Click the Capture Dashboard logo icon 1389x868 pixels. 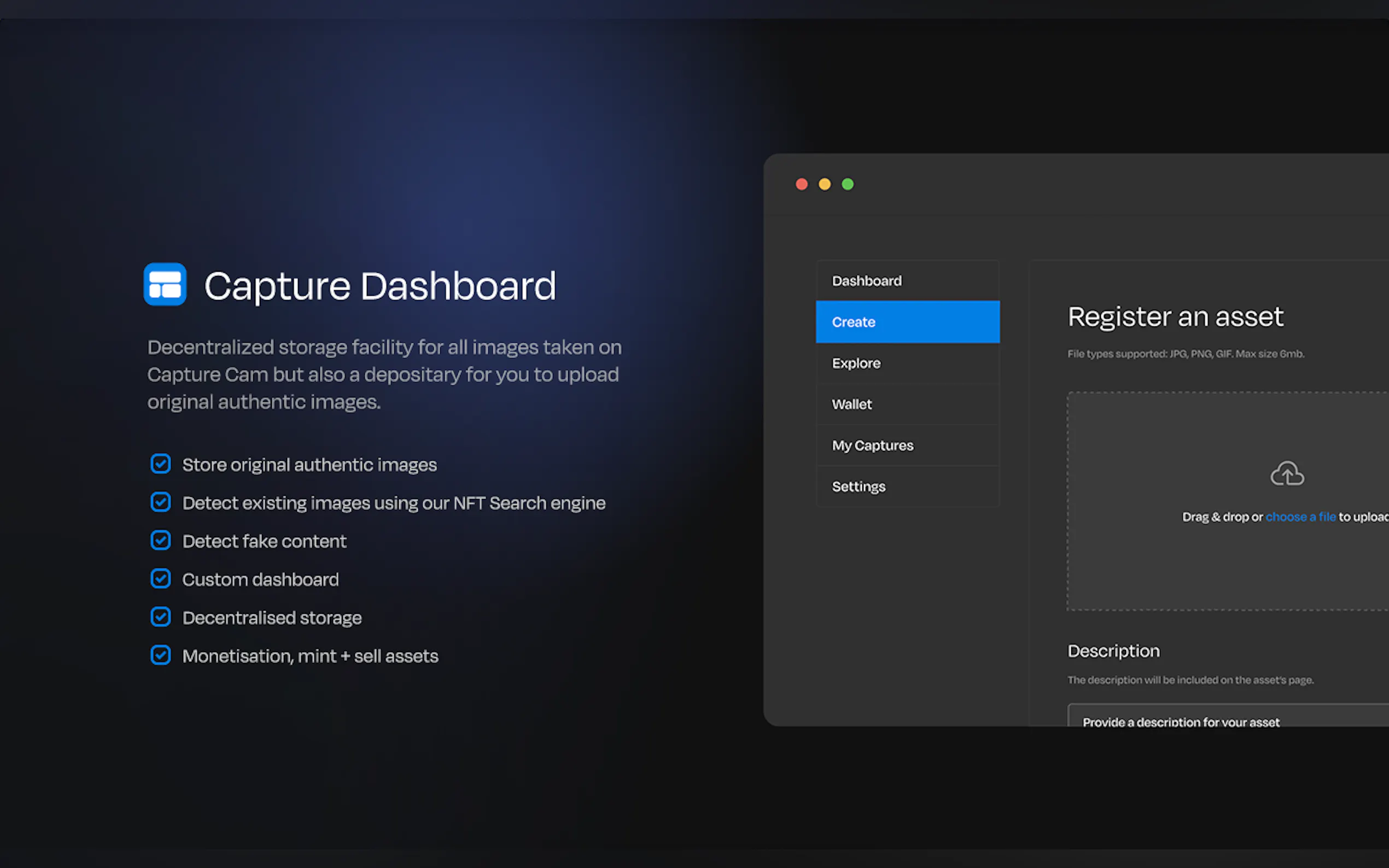point(165,284)
